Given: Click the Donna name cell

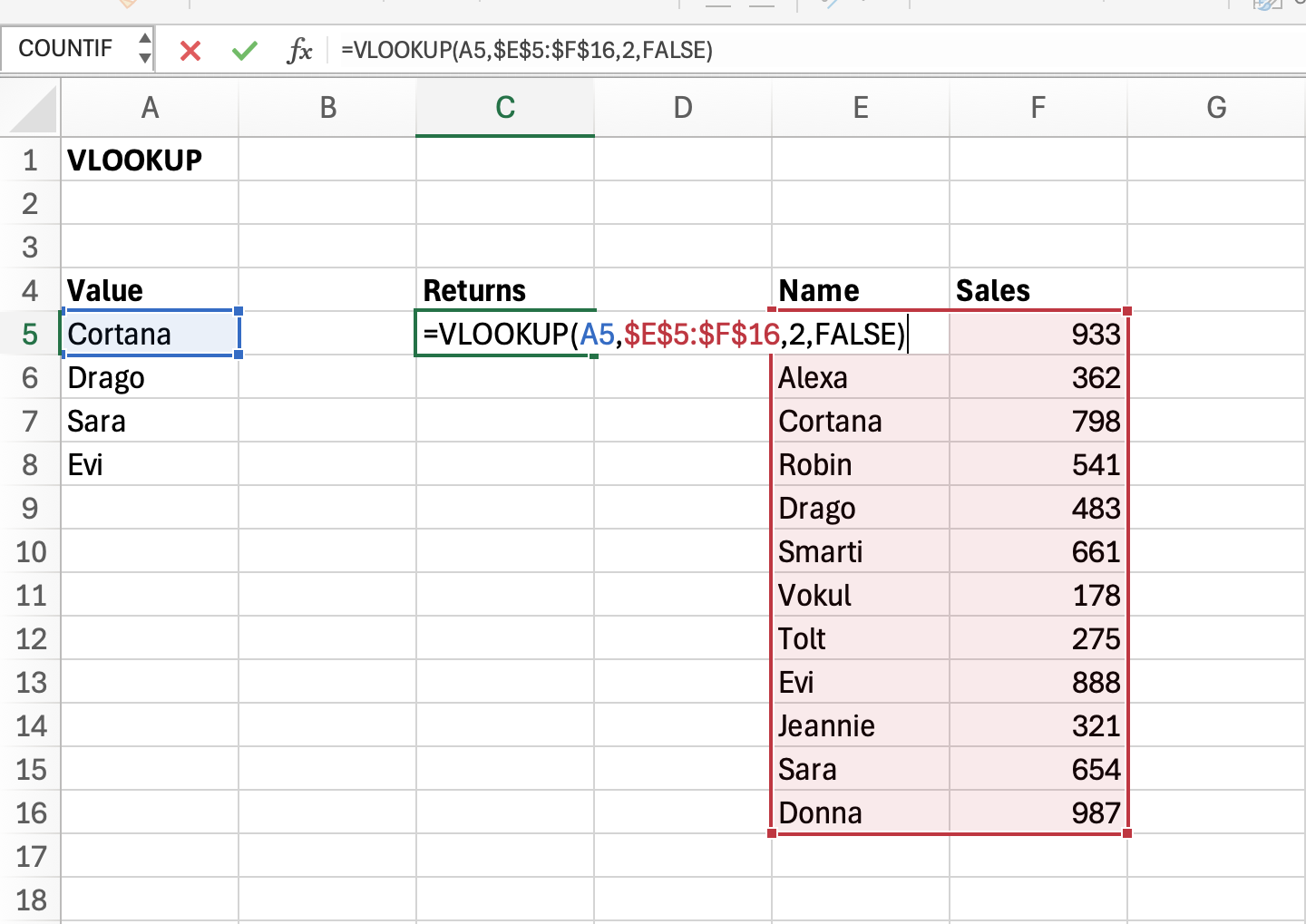Looking at the screenshot, I should [861, 812].
